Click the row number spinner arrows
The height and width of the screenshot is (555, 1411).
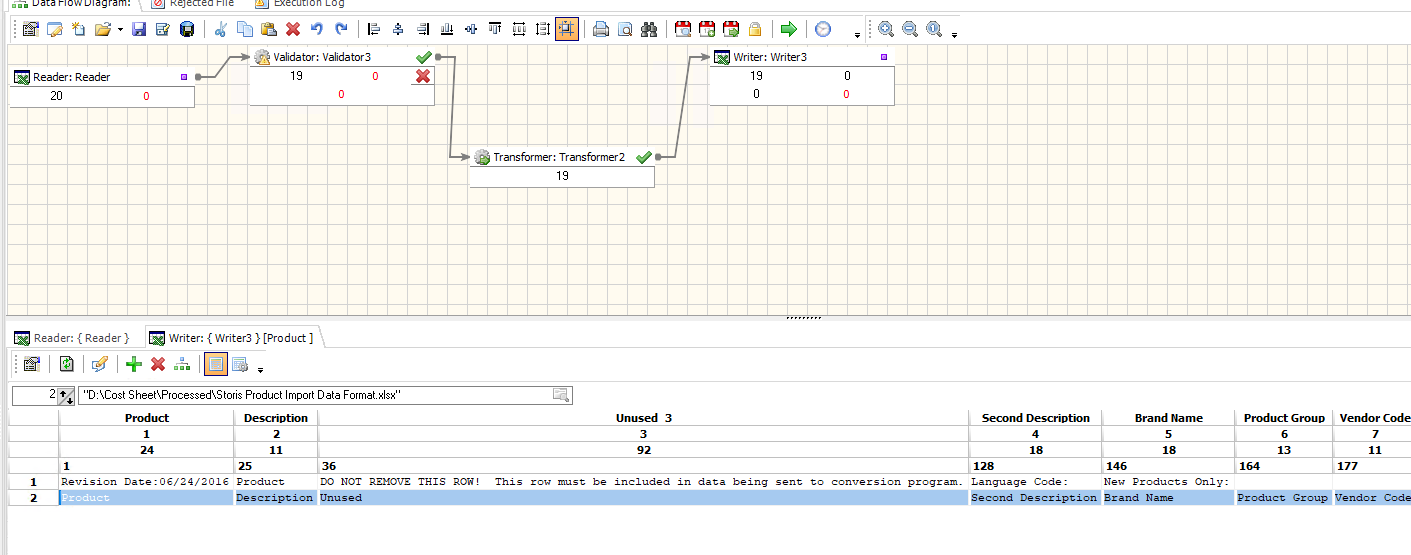click(66, 396)
